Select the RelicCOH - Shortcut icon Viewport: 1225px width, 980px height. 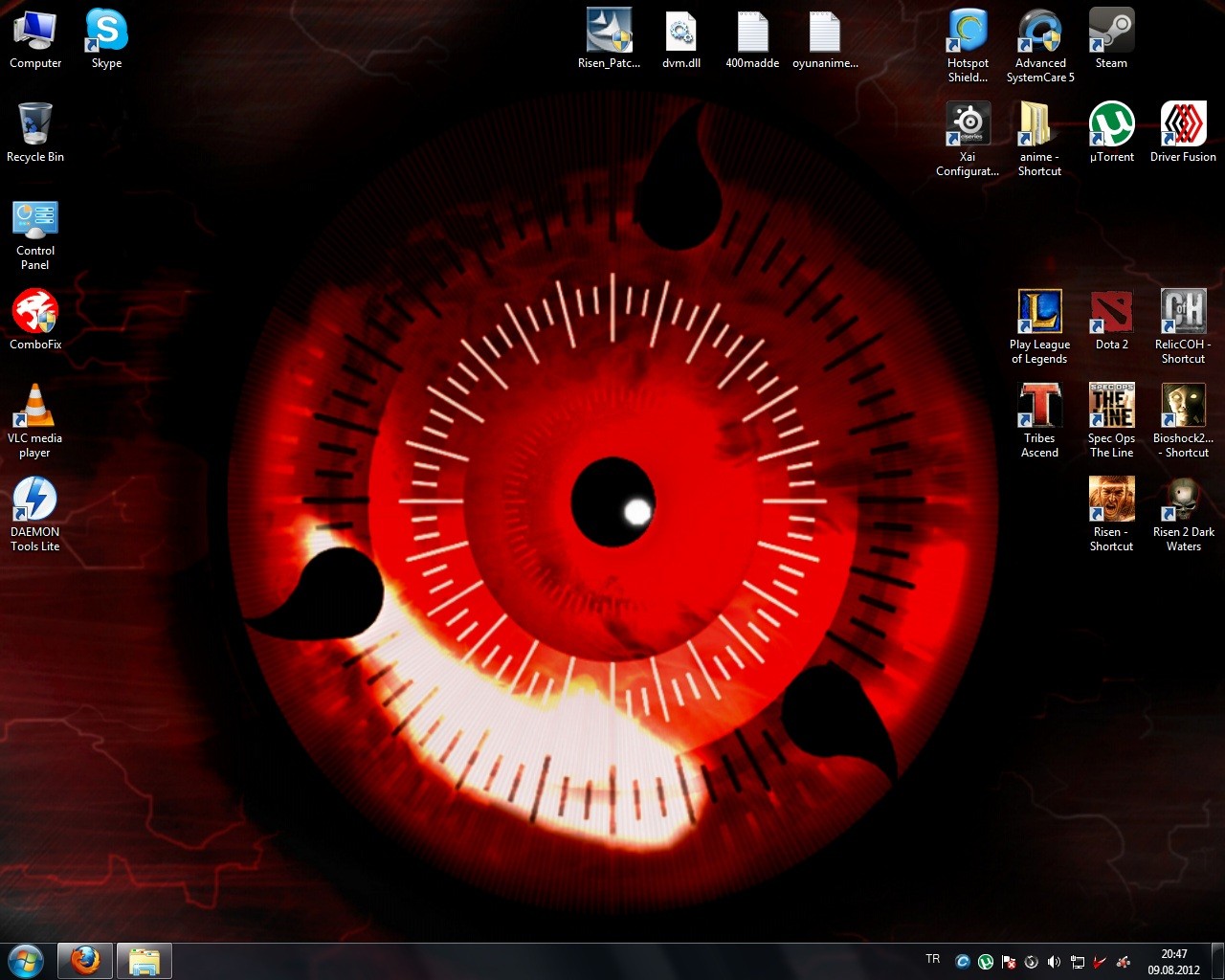click(x=1184, y=327)
